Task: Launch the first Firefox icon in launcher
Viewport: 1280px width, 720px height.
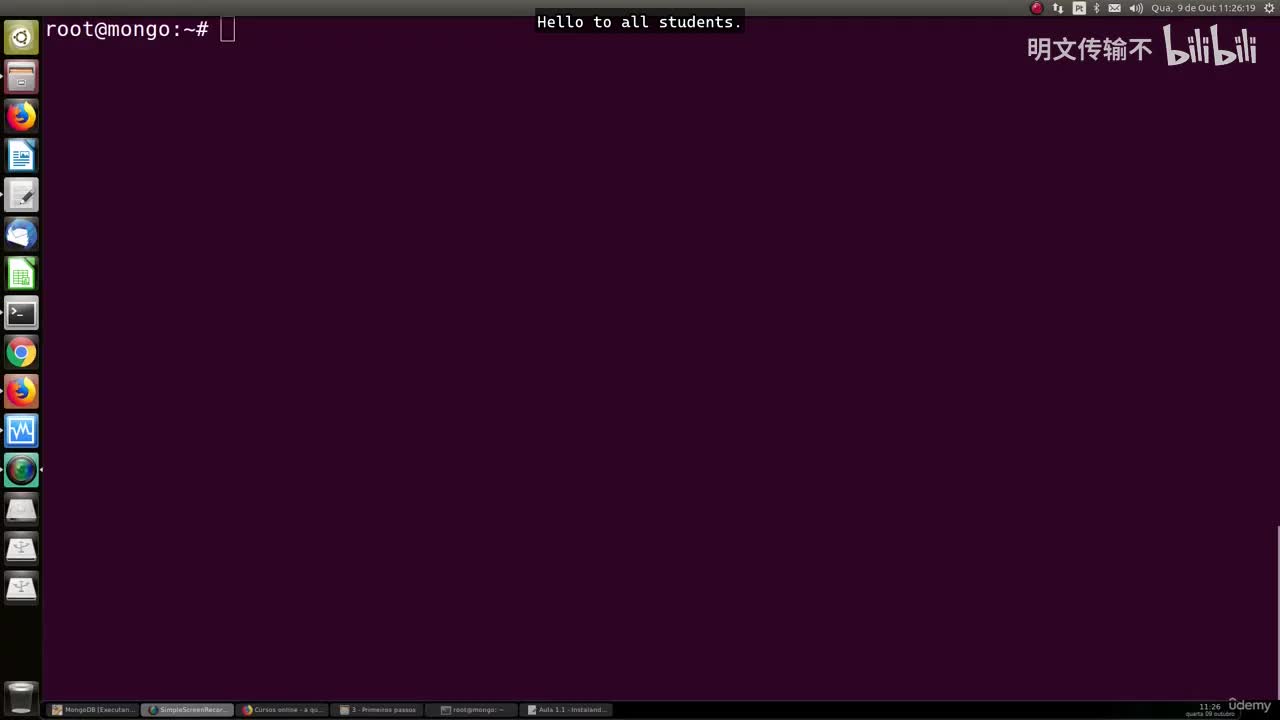Action: (x=21, y=116)
